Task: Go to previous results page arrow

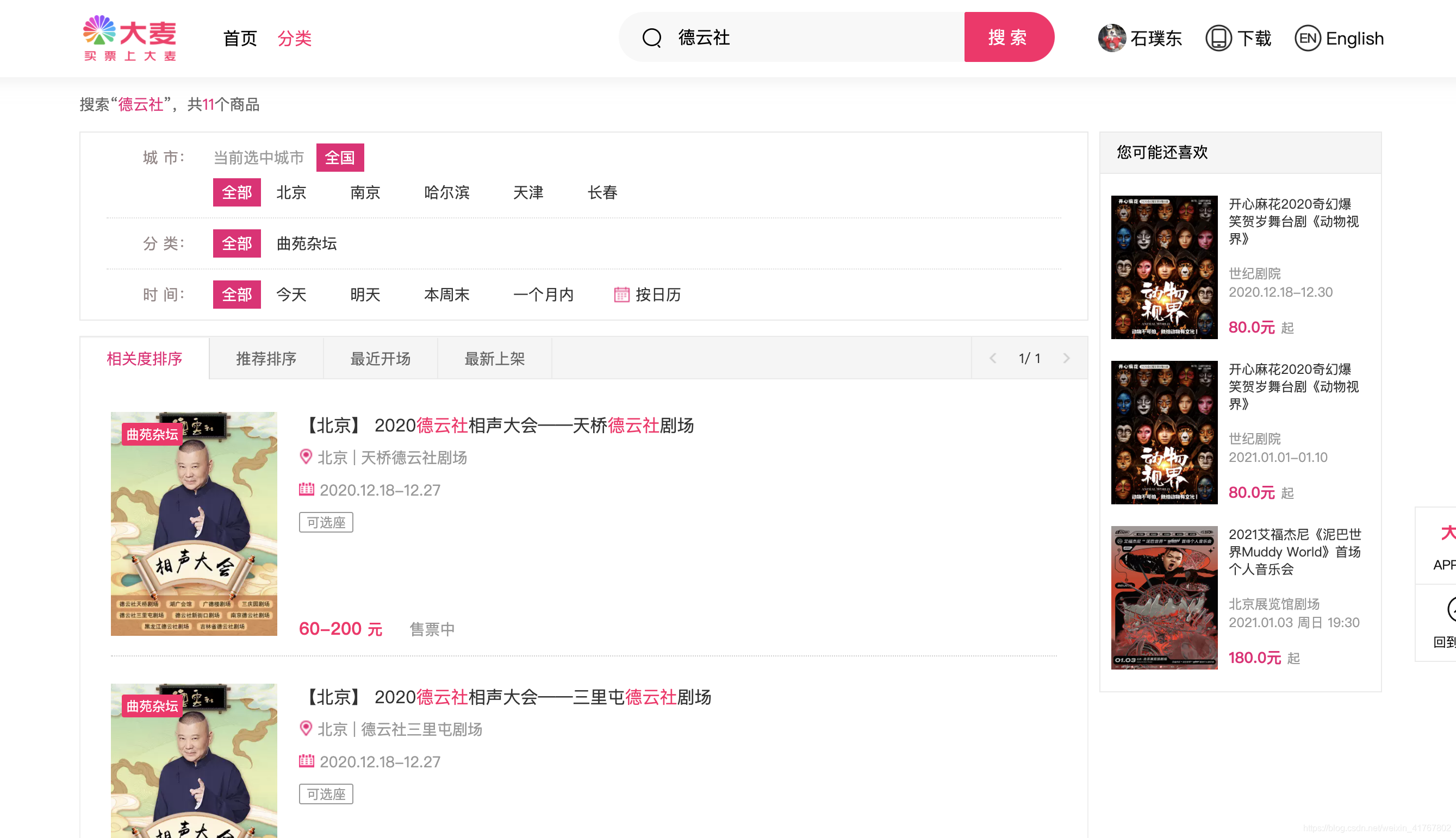Action: pos(993,359)
